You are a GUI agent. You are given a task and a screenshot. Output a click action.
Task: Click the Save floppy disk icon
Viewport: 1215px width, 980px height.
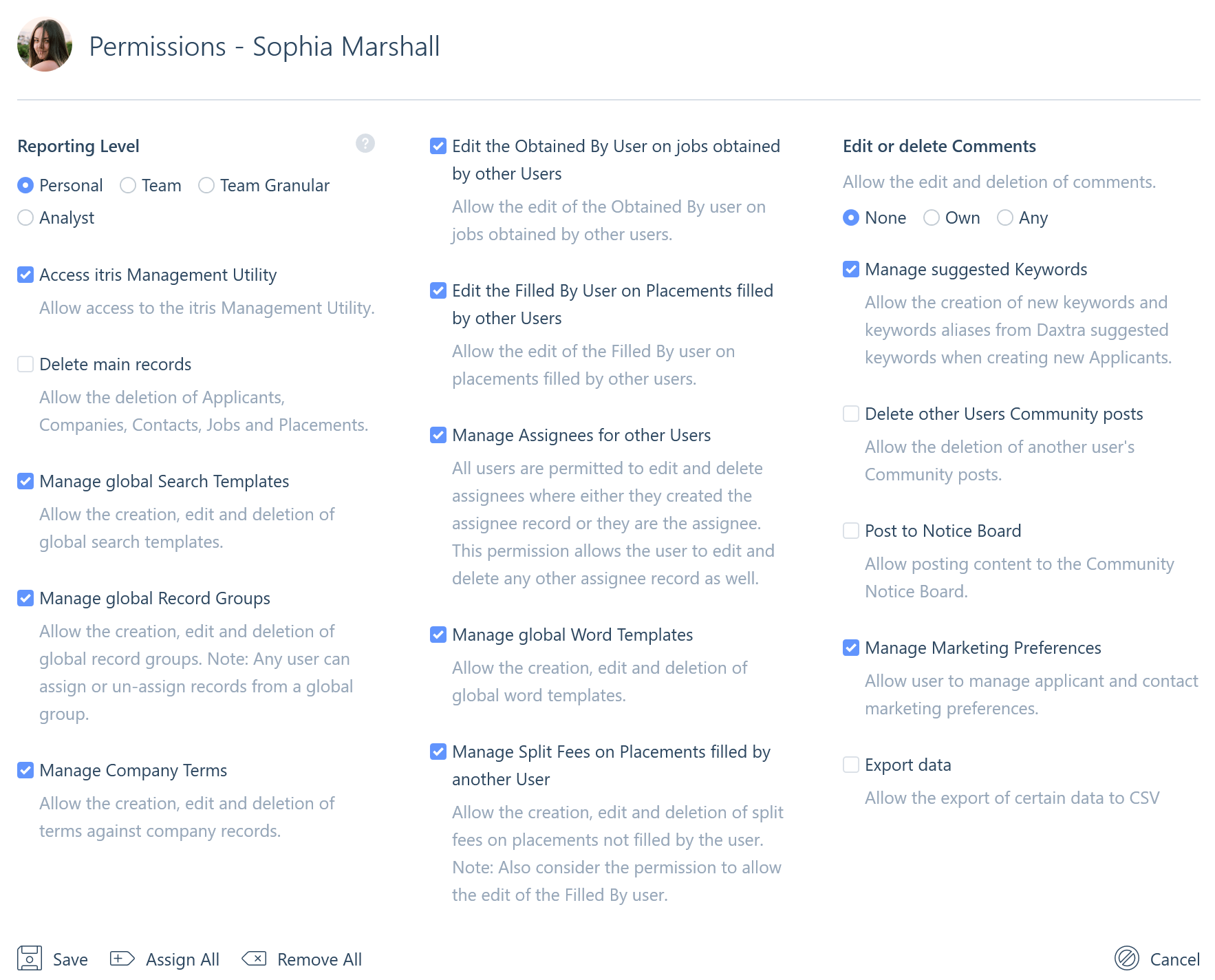tap(30, 958)
